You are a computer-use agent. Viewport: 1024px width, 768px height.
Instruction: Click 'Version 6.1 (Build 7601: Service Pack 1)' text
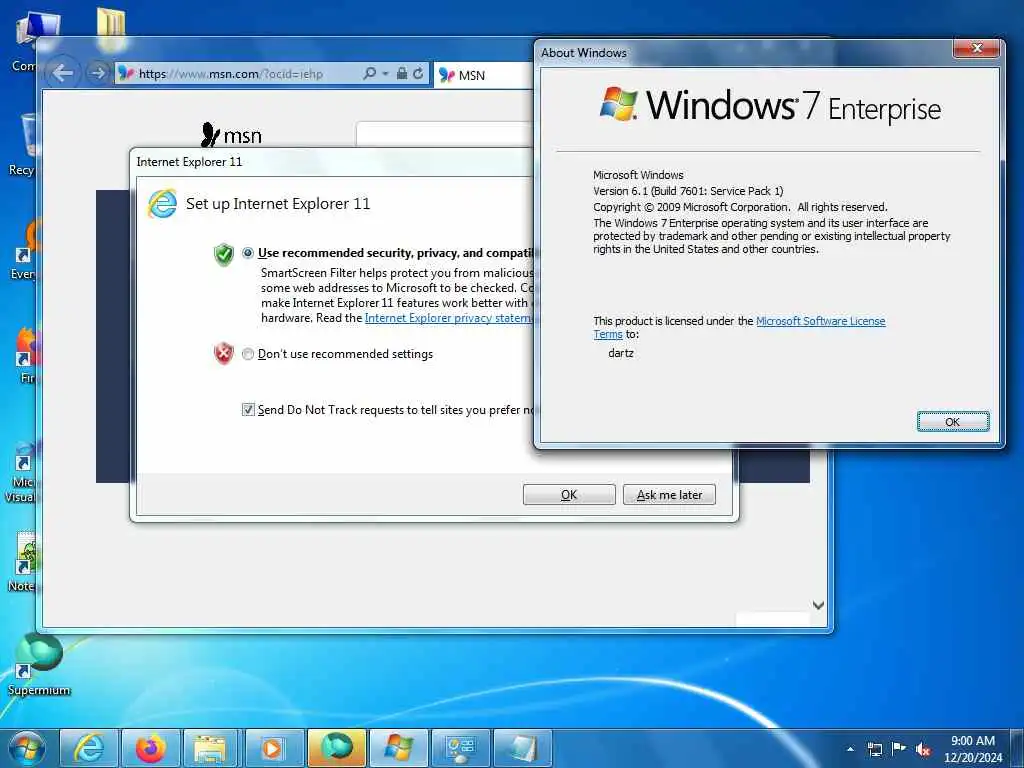pyautogui.click(x=688, y=191)
